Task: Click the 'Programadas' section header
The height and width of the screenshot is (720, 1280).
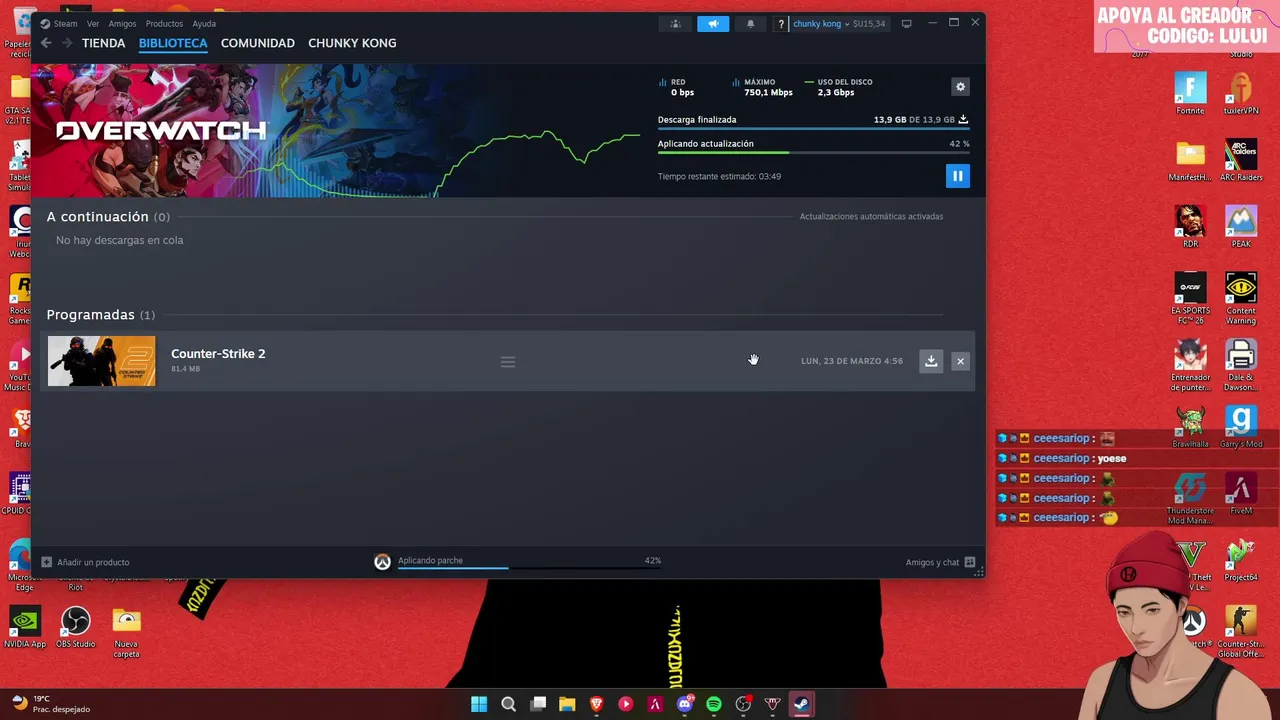Action: 100,315
